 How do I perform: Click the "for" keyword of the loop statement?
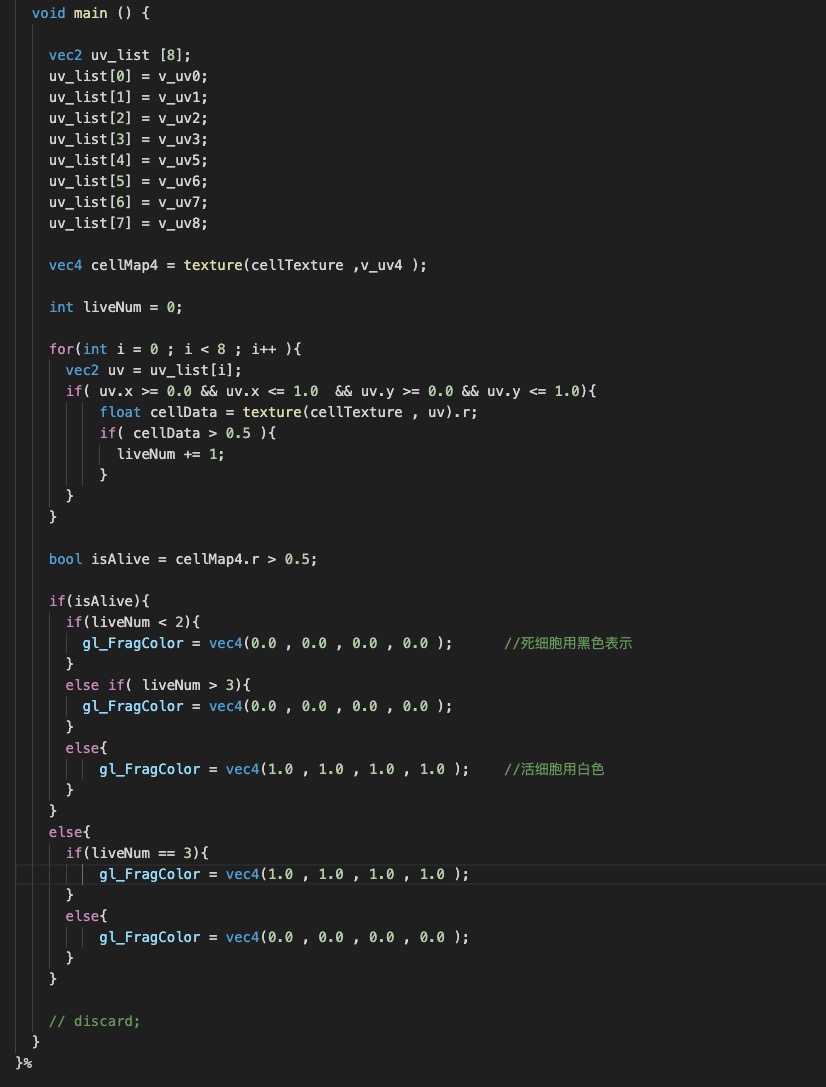[60, 349]
